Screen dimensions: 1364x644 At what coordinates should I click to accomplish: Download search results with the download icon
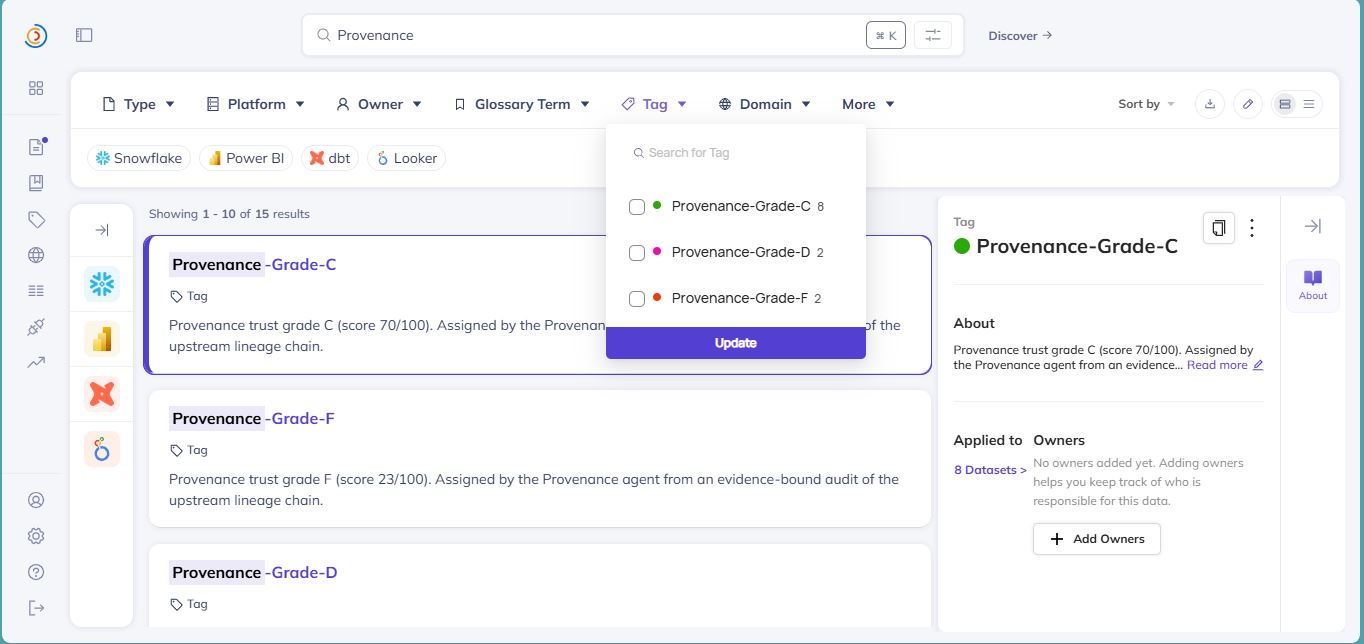(1210, 104)
